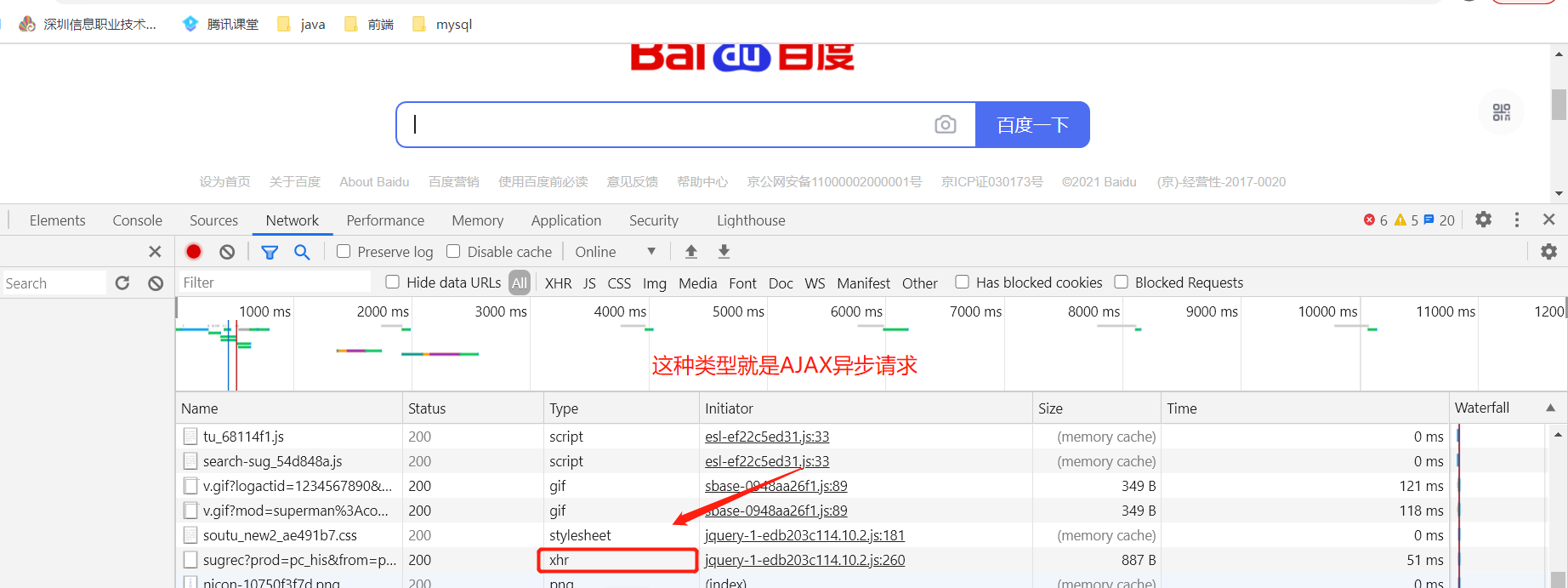Filter requests by XHR type
Image resolution: width=1568 pixels, height=588 pixels.
pos(558,283)
